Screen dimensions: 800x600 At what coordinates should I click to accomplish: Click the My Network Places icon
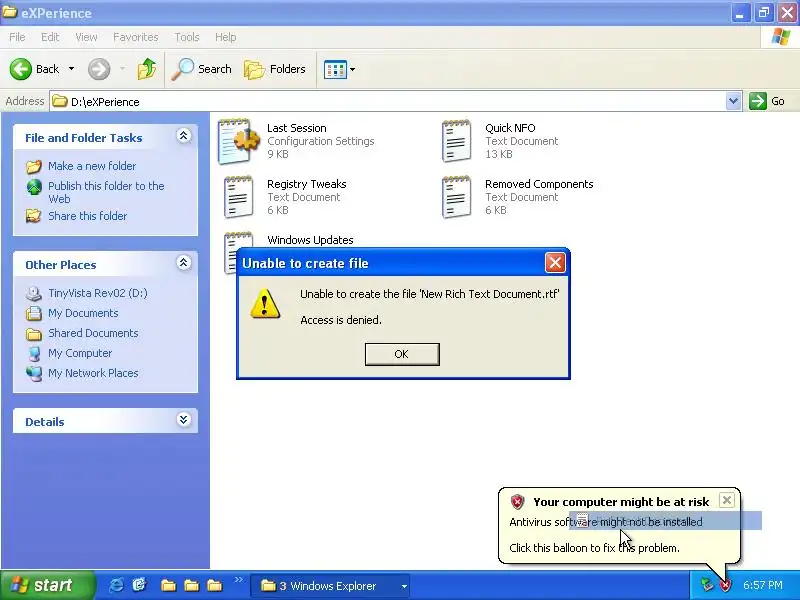coord(34,373)
